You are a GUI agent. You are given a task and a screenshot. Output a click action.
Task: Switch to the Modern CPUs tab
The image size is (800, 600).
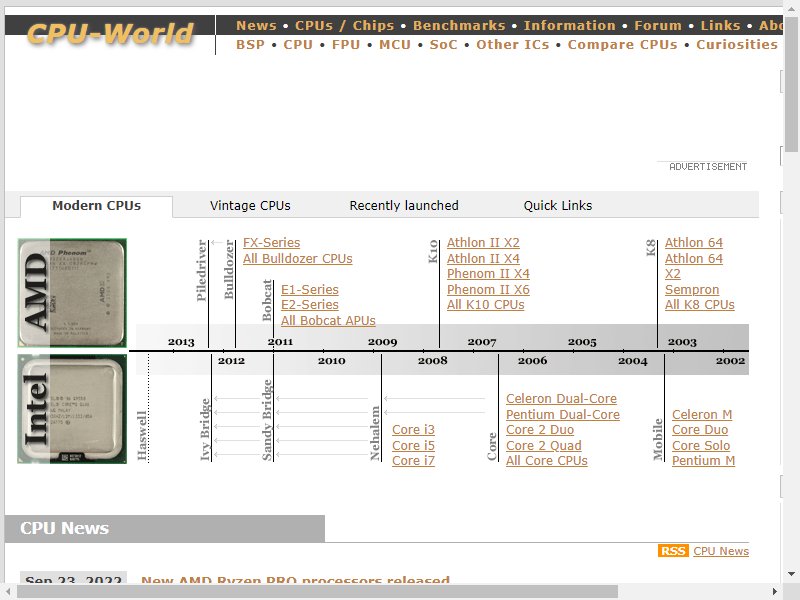[x=96, y=206]
